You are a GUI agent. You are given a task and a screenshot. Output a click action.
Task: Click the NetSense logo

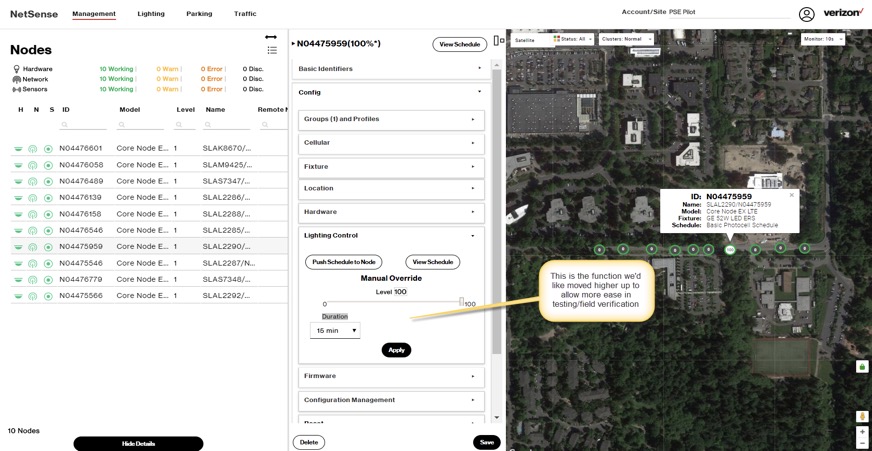pos(34,14)
